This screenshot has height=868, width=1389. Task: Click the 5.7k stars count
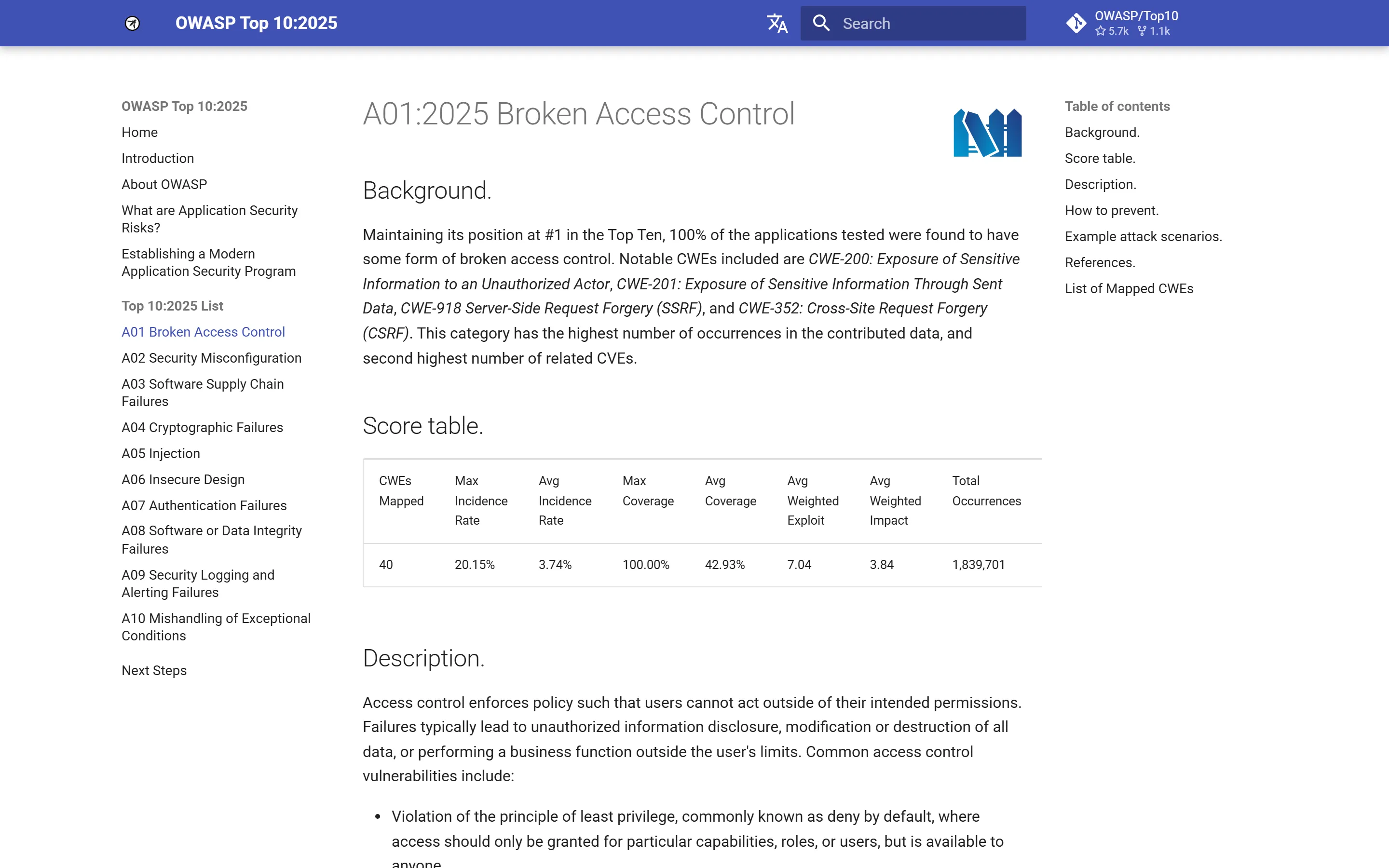(1112, 31)
